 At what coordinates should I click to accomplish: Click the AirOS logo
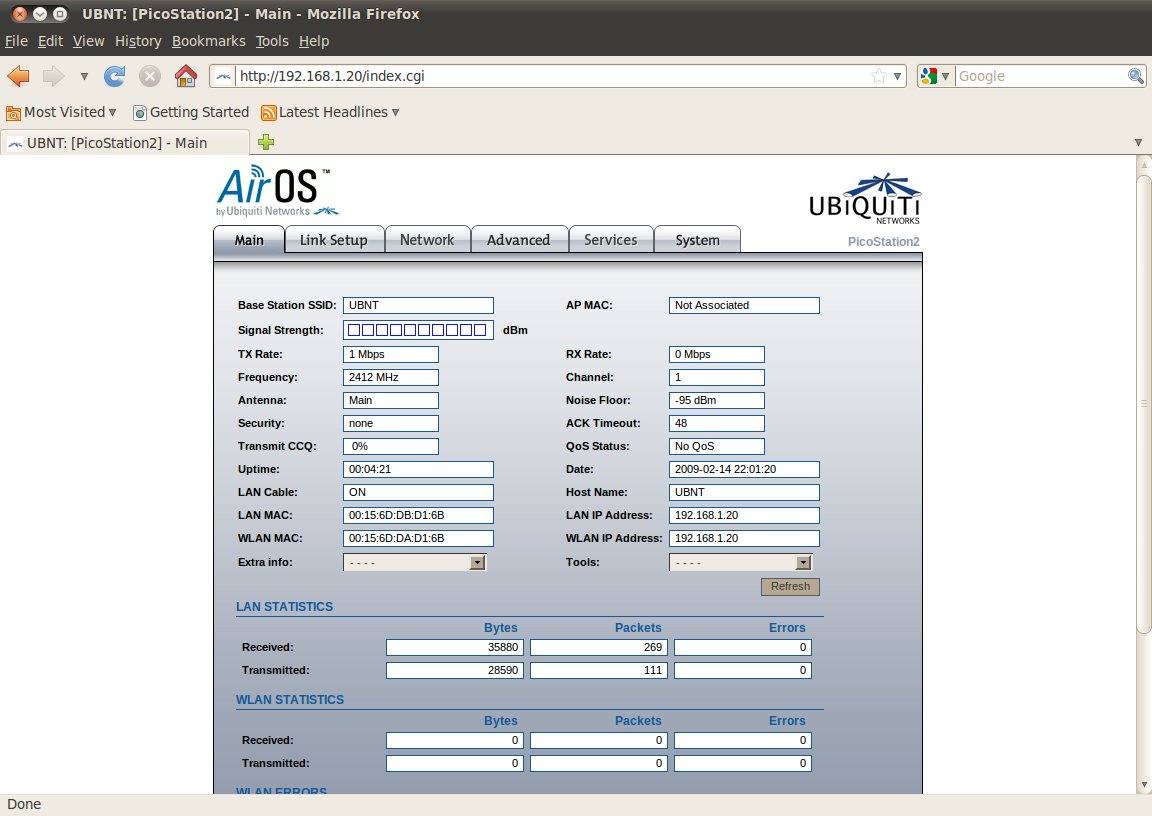tap(268, 190)
